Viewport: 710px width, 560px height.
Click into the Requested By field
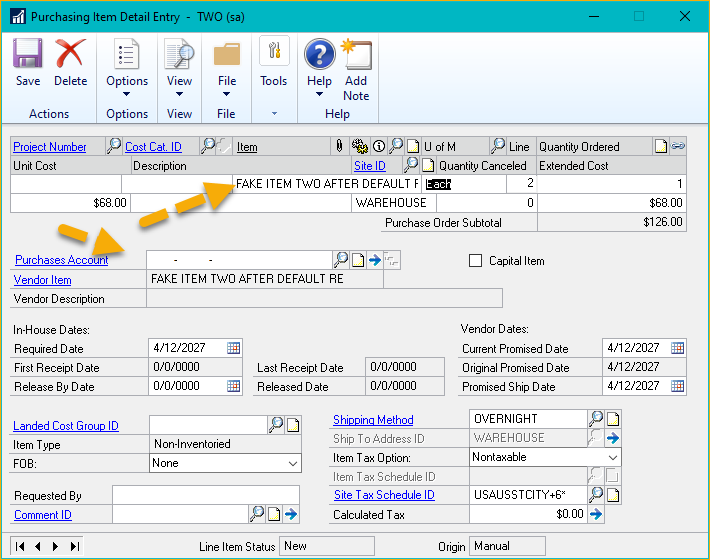pyautogui.click(x=205, y=495)
